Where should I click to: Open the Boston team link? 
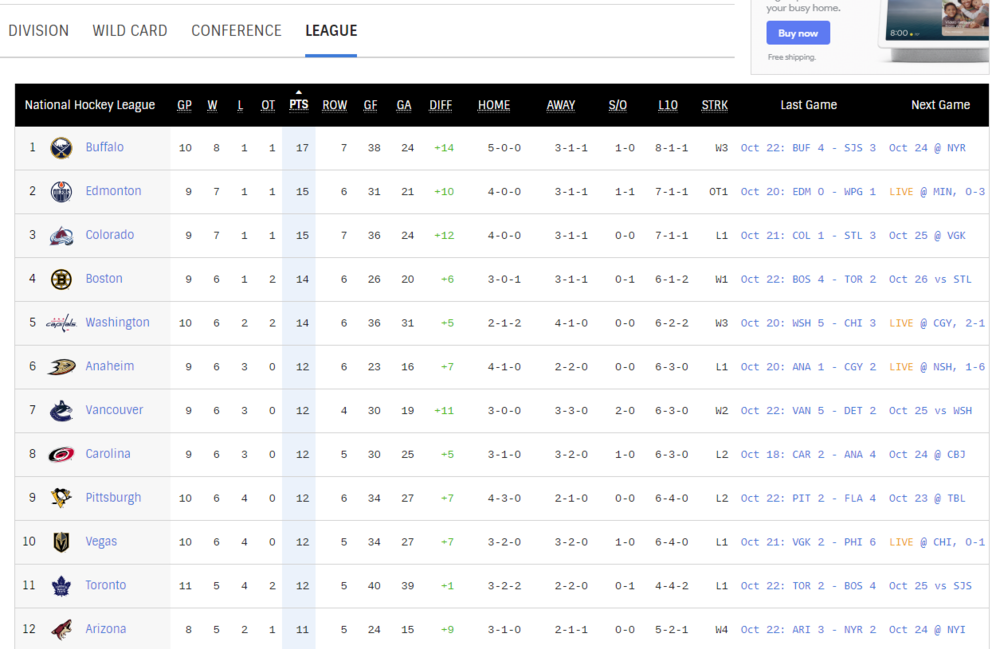pos(104,279)
